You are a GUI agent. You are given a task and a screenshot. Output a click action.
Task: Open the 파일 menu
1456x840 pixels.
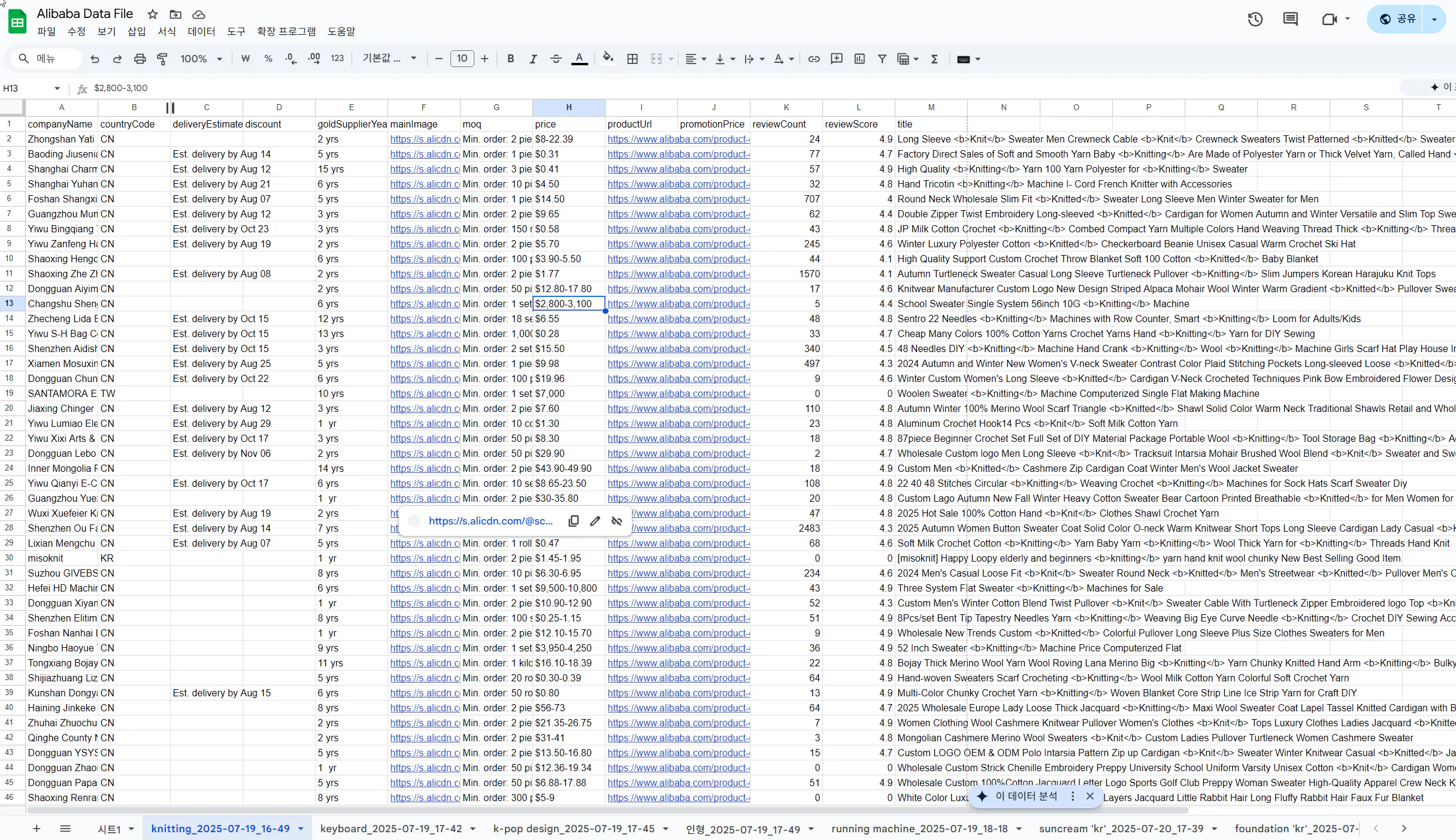(x=46, y=32)
